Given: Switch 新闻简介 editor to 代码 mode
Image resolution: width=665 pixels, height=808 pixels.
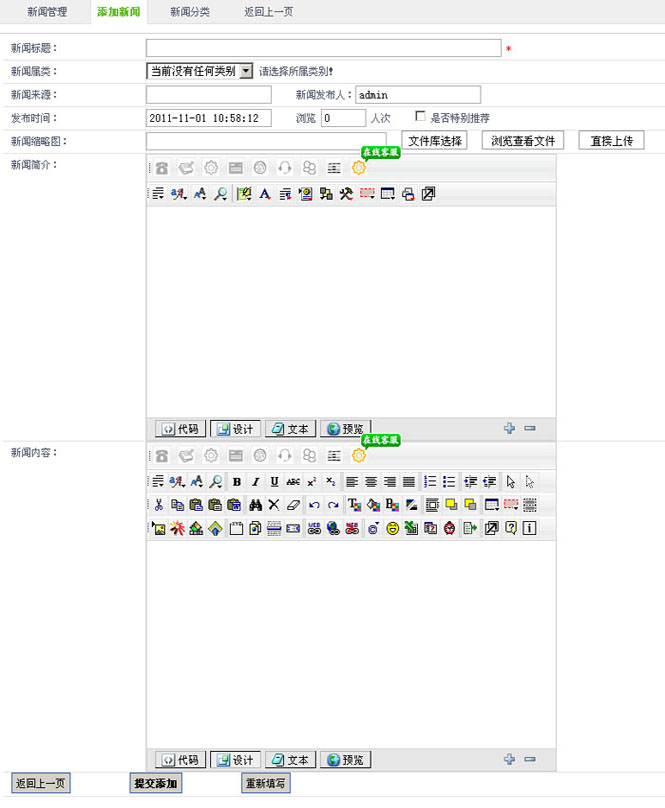Looking at the screenshot, I should 180,429.
